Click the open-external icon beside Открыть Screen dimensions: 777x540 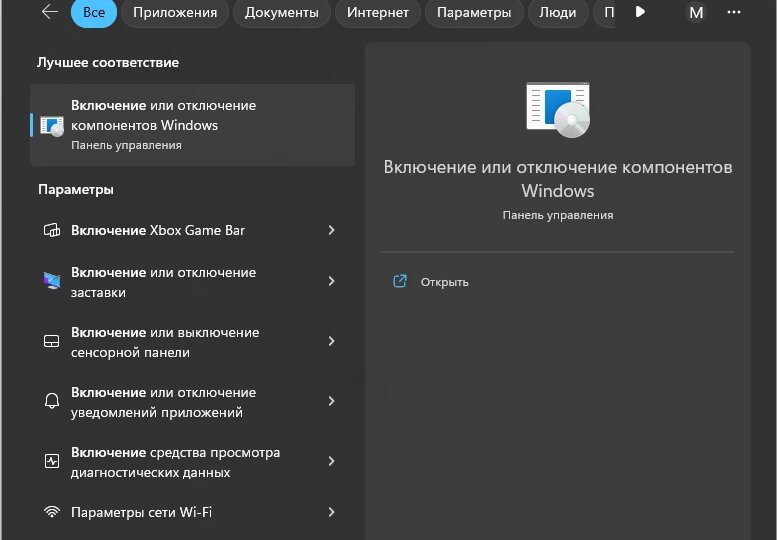[x=400, y=281]
